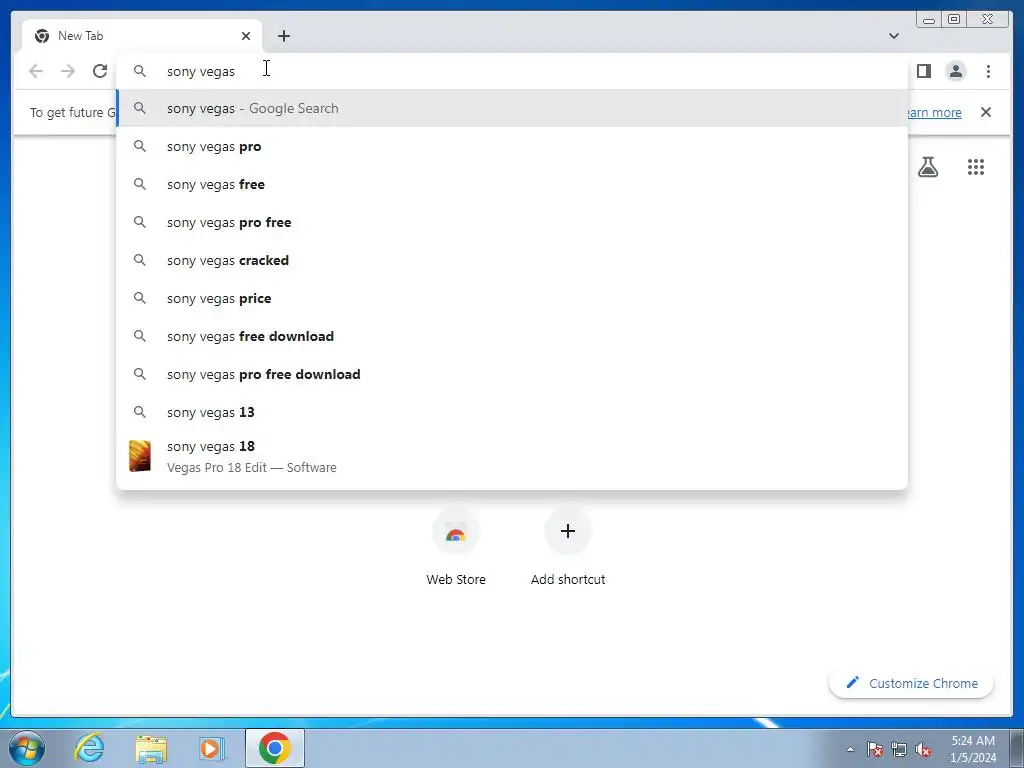
Task: Open Search Labs flask icon
Action: pos(927,167)
